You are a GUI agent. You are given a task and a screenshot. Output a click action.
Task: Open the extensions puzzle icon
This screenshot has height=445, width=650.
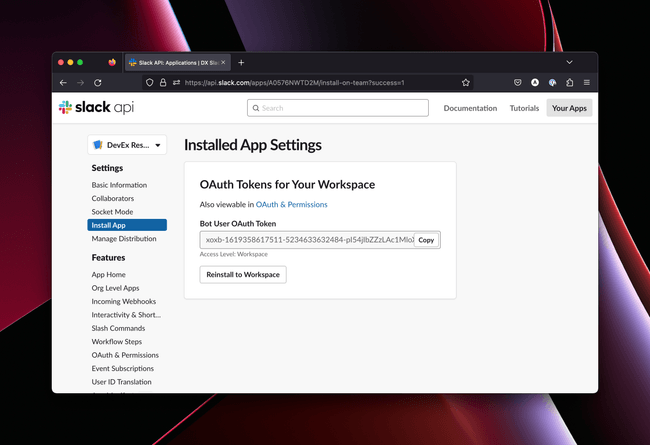click(x=570, y=83)
